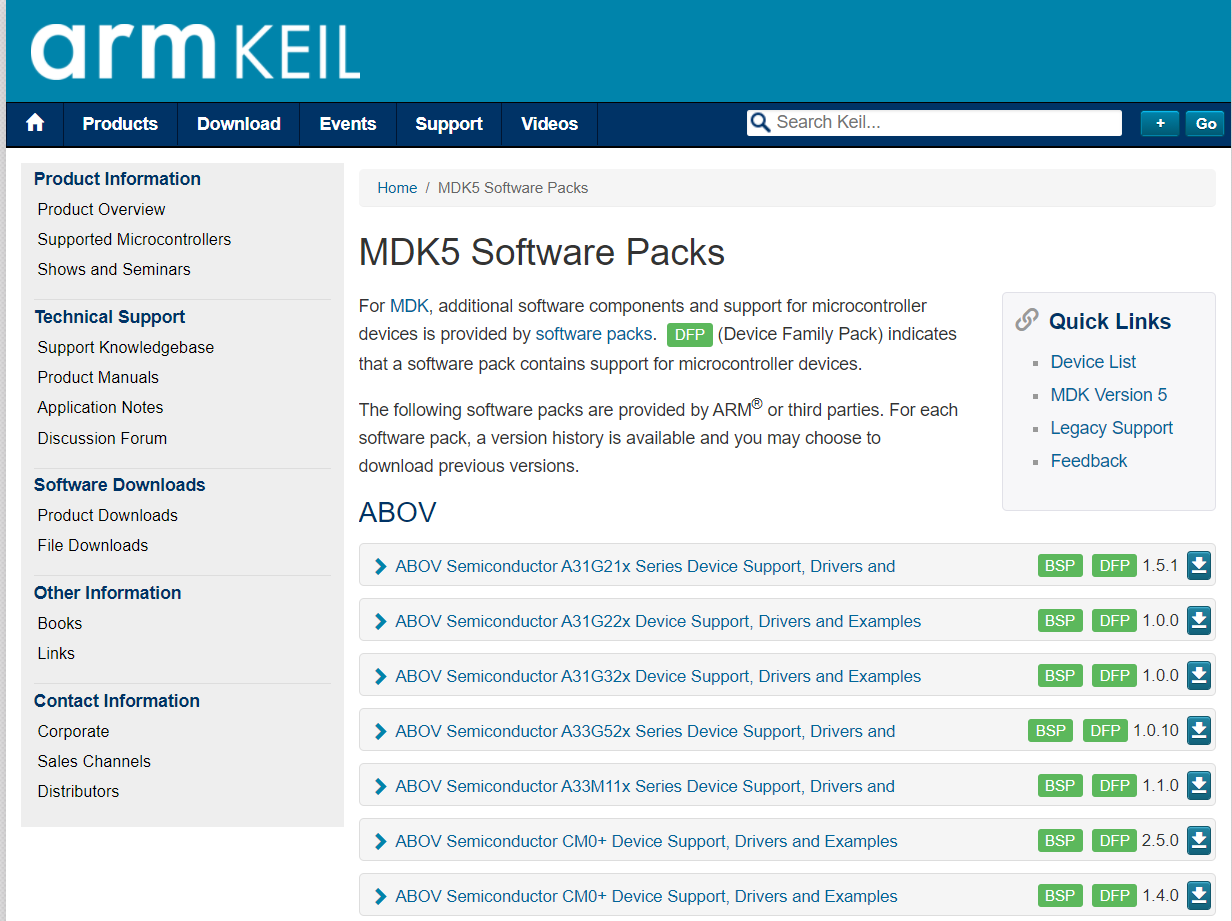Viewport: 1232px width, 921px height.
Task: Click version number 1.5.1
Action: 1161,566
